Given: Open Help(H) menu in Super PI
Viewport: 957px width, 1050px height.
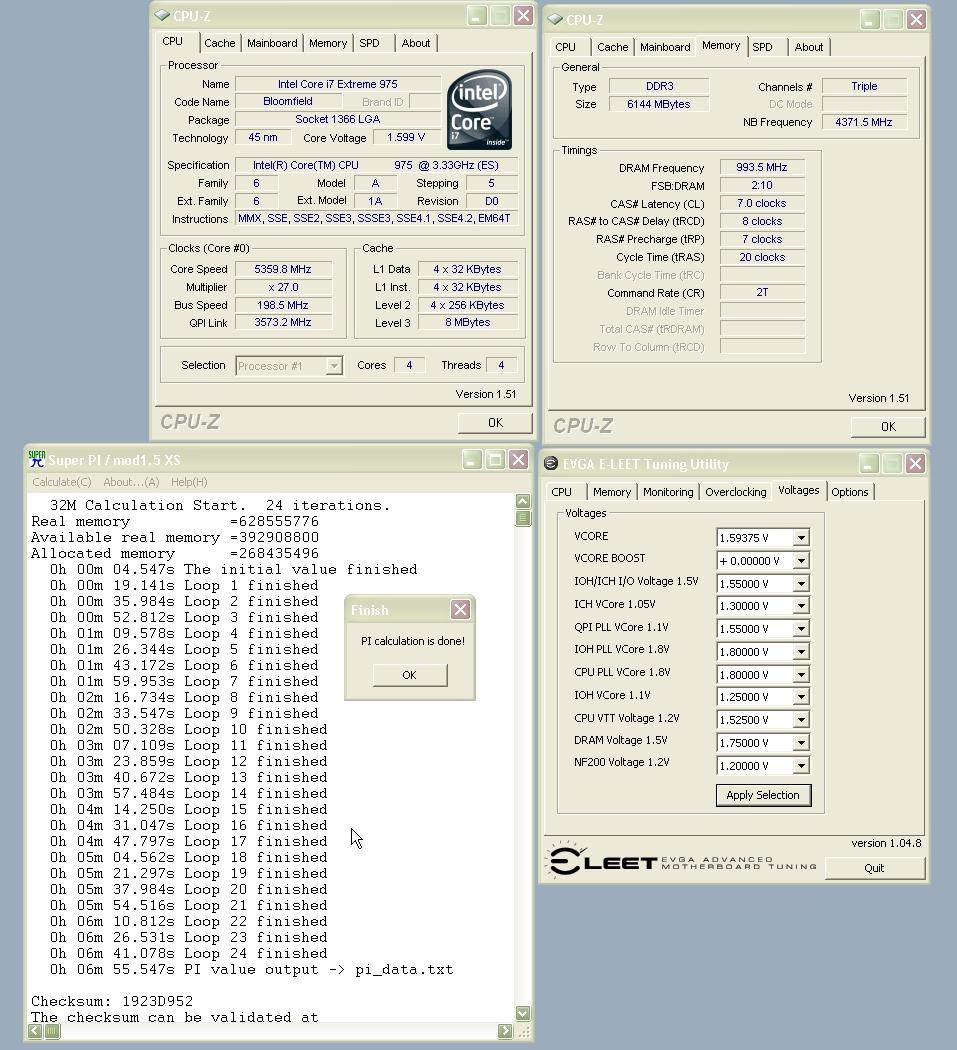Looking at the screenshot, I should click(x=189, y=482).
